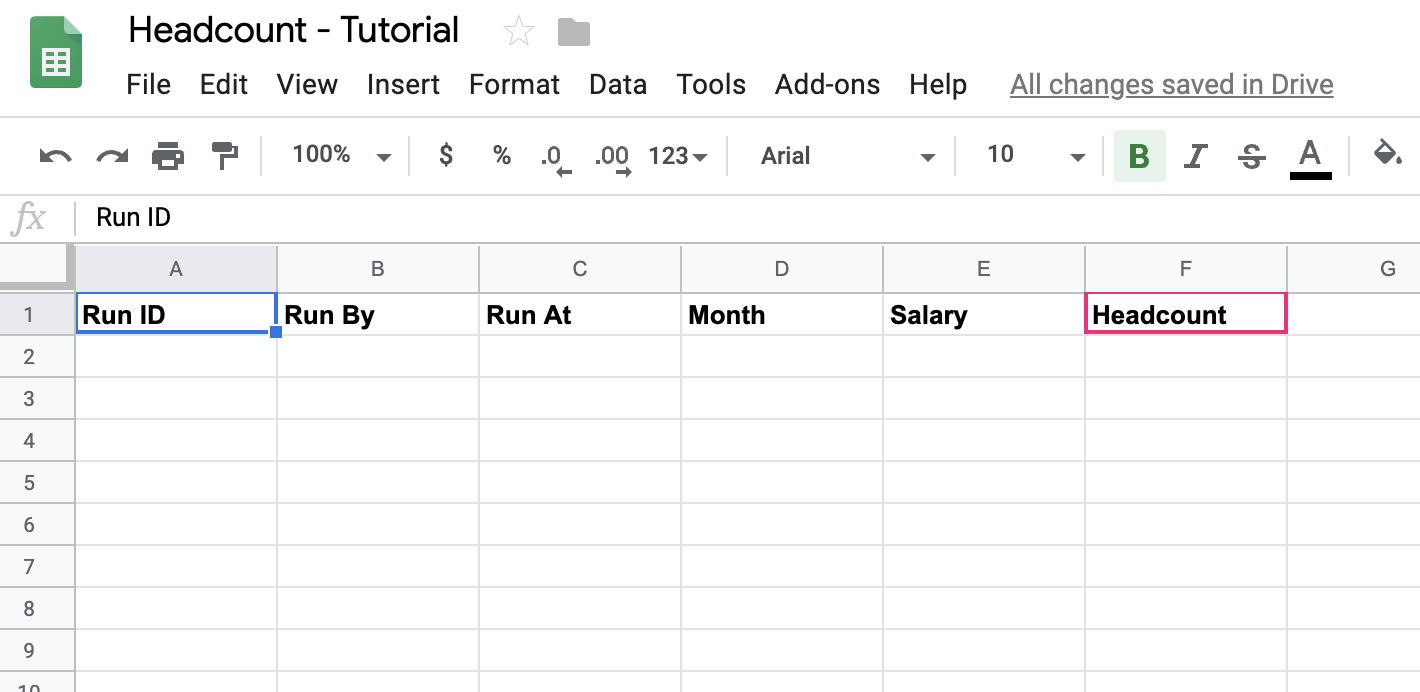Open the 123 more formats dropdown
The width and height of the screenshot is (1420, 692).
coord(678,156)
